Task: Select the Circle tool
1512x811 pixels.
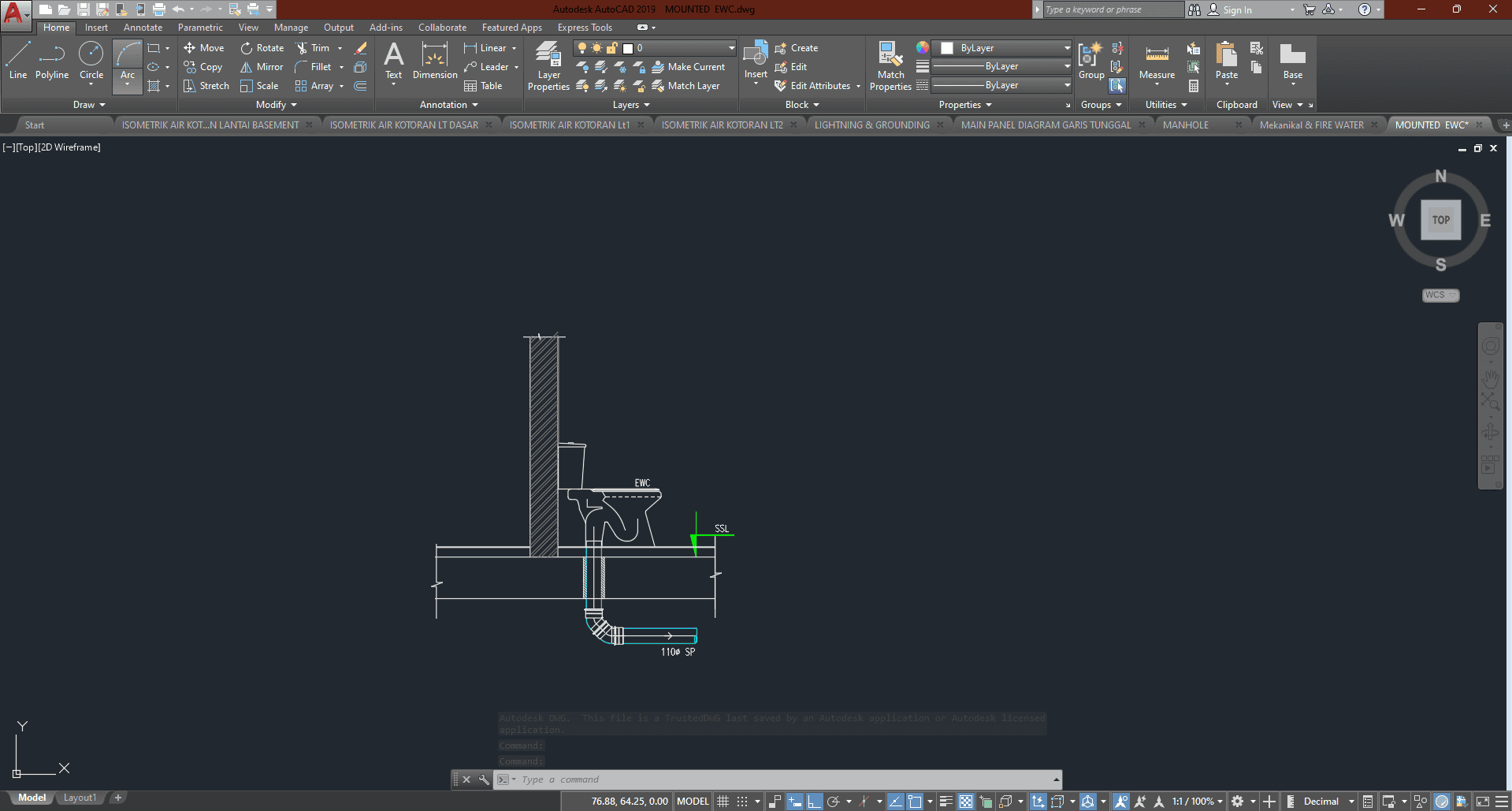Action: [91, 61]
